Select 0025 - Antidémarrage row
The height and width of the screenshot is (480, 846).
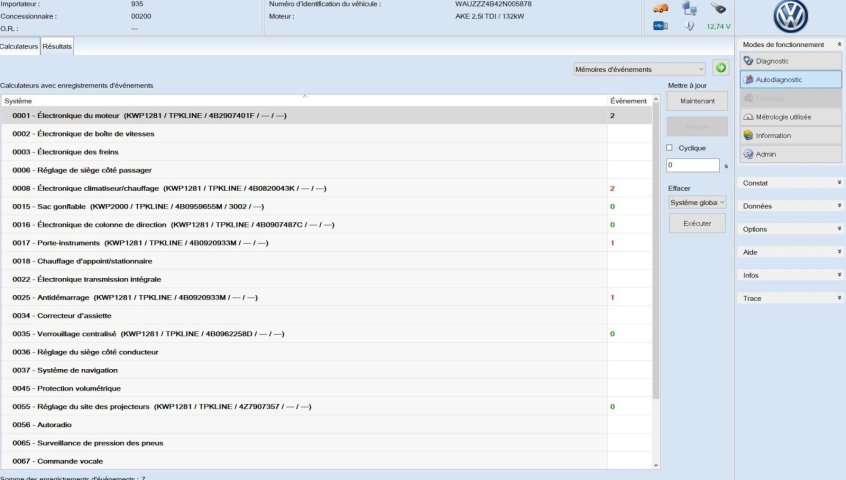[326, 297]
